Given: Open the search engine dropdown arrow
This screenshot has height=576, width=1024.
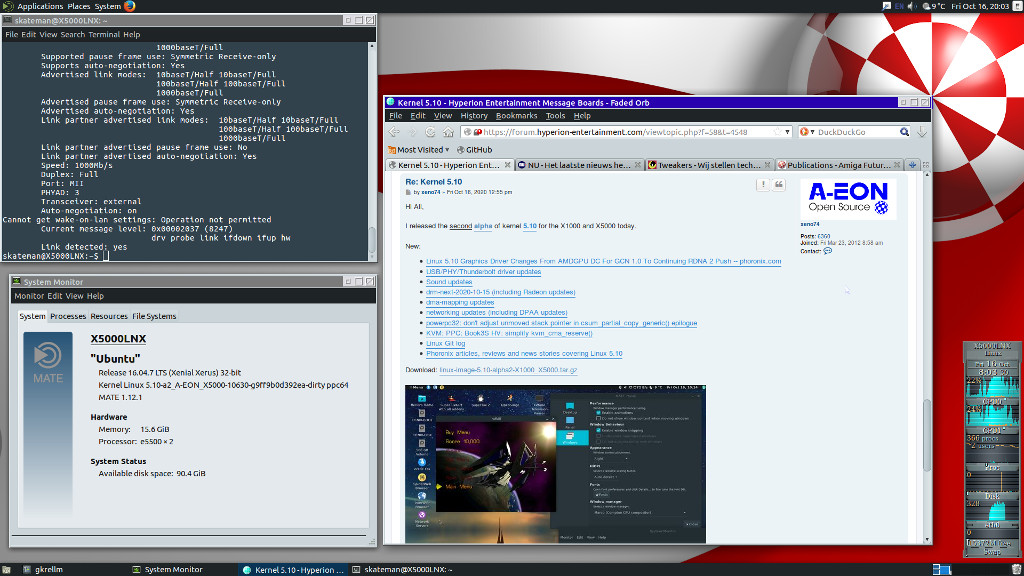Looking at the screenshot, I should tap(812, 132).
